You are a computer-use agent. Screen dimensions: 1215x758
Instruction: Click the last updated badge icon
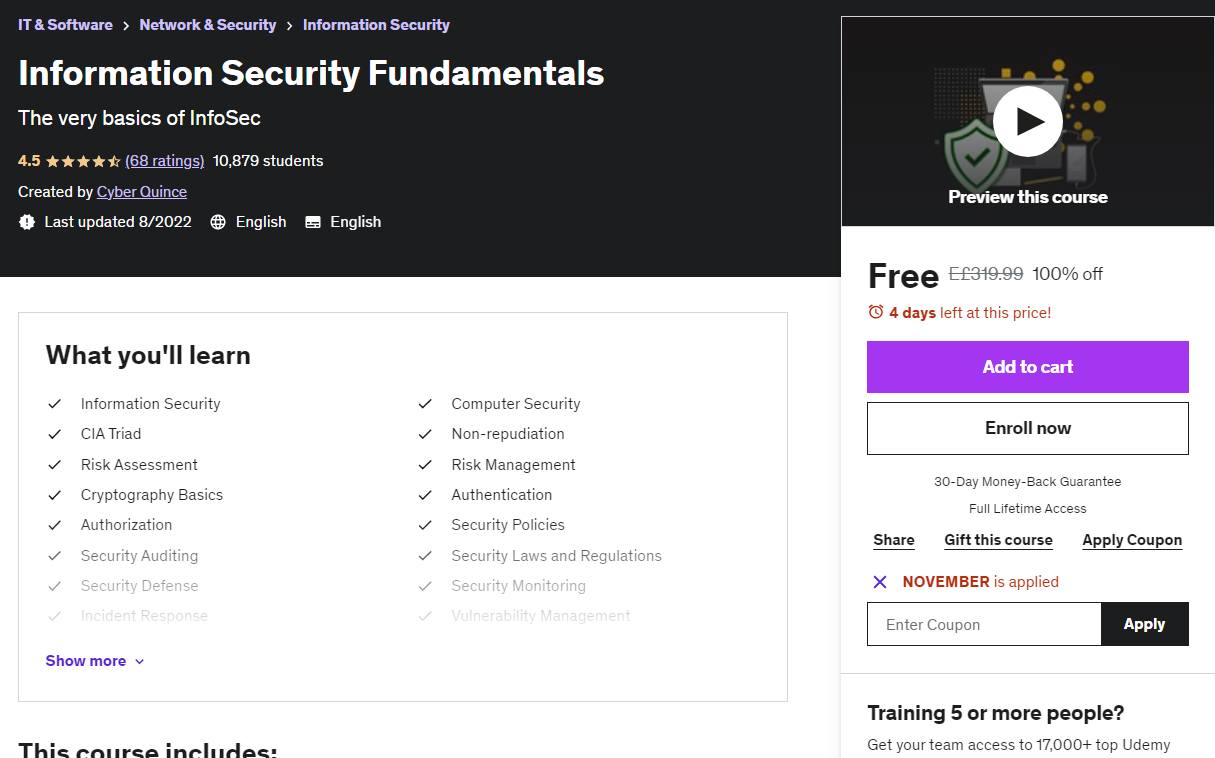[x=27, y=222]
